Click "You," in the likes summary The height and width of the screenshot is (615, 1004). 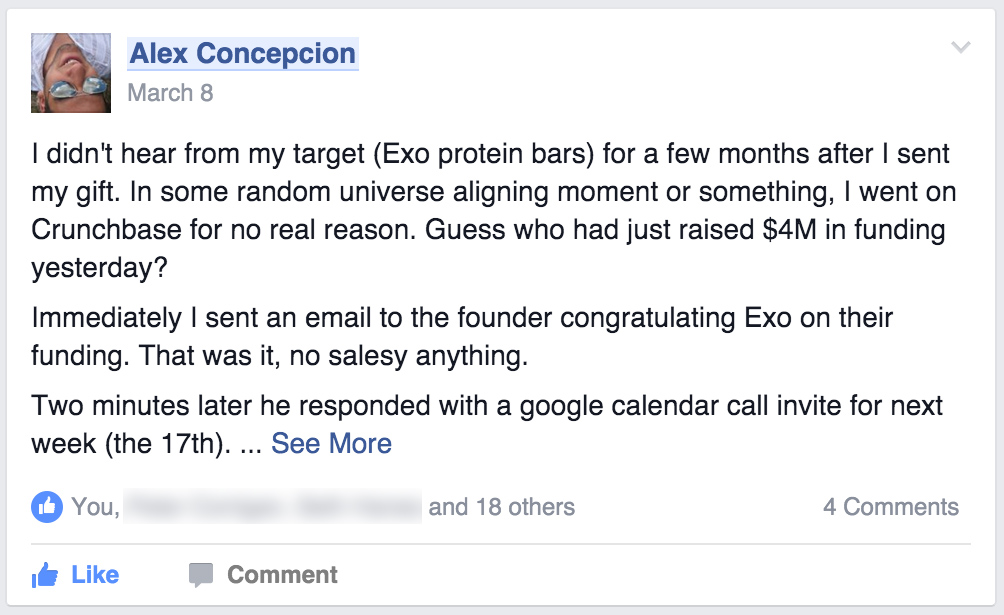coord(95,507)
